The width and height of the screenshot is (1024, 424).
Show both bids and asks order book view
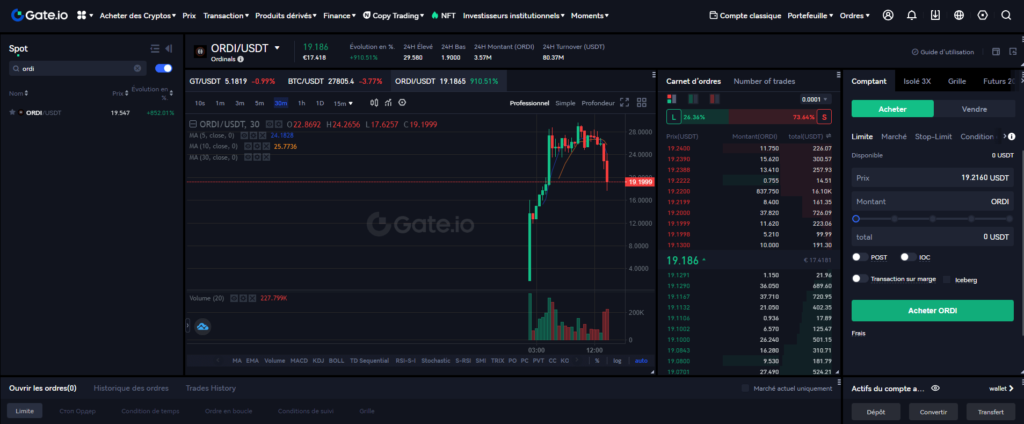pos(671,99)
